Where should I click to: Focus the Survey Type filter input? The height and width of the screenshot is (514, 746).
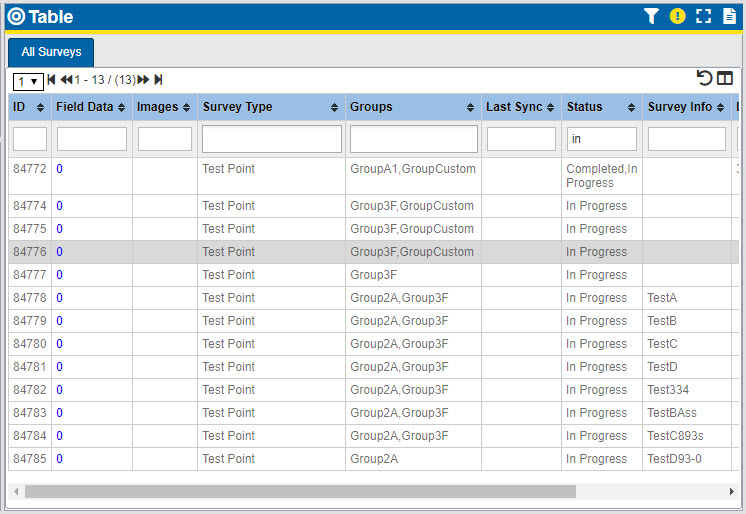pyautogui.click(x=272, y=139)
